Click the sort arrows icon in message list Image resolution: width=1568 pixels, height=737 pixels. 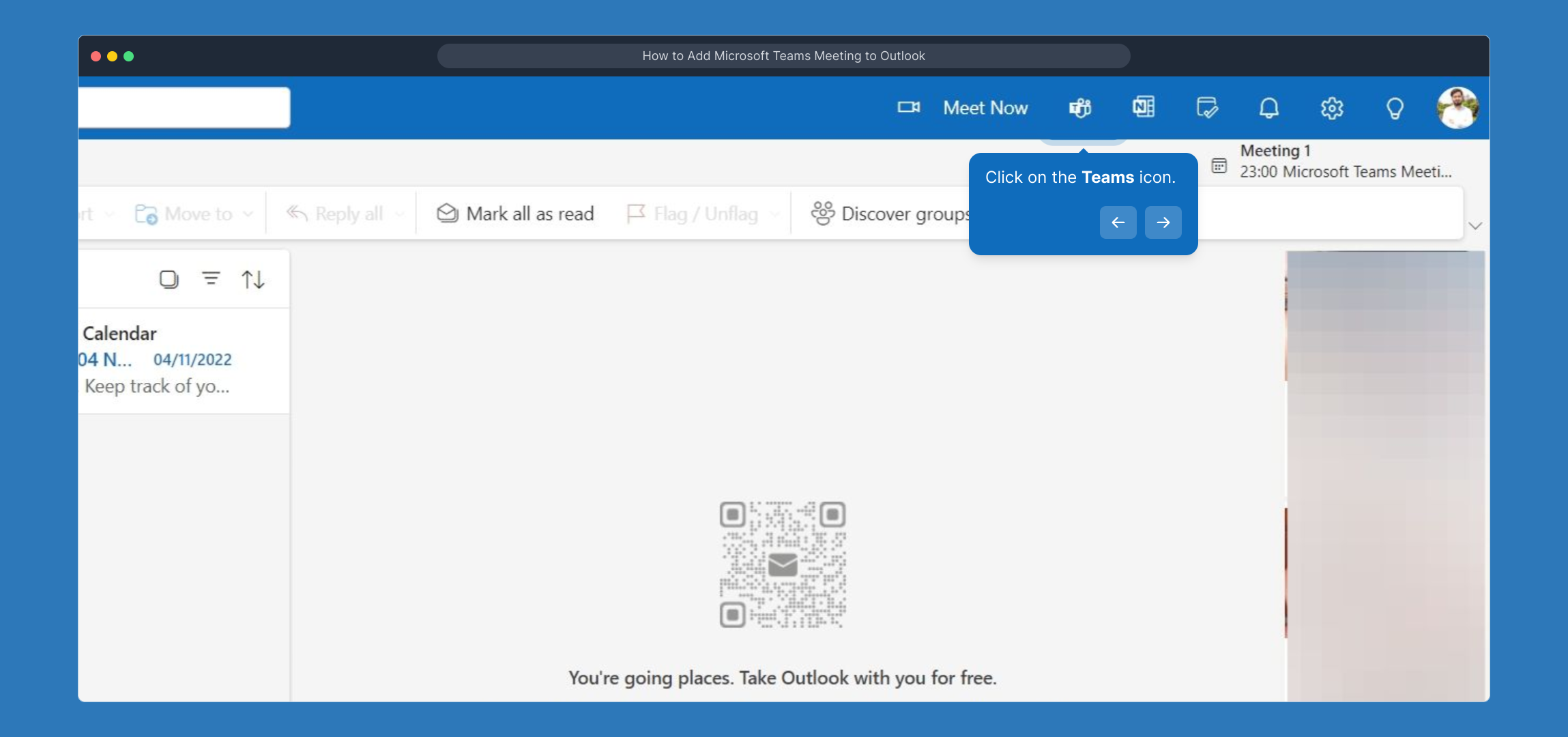(252, 279)
